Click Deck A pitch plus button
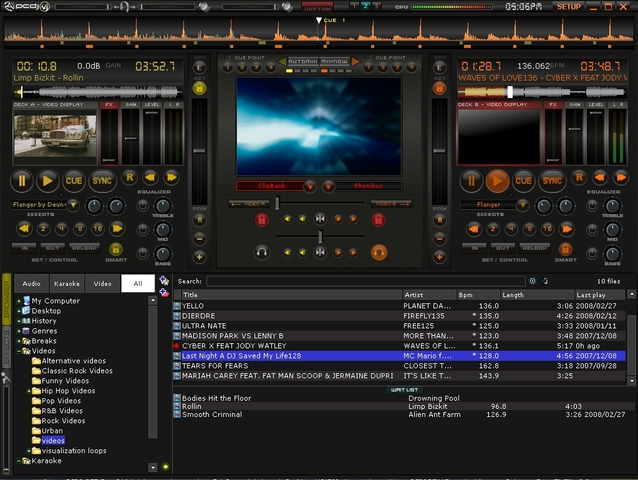The image size is (638, 480). click(199, 257)
